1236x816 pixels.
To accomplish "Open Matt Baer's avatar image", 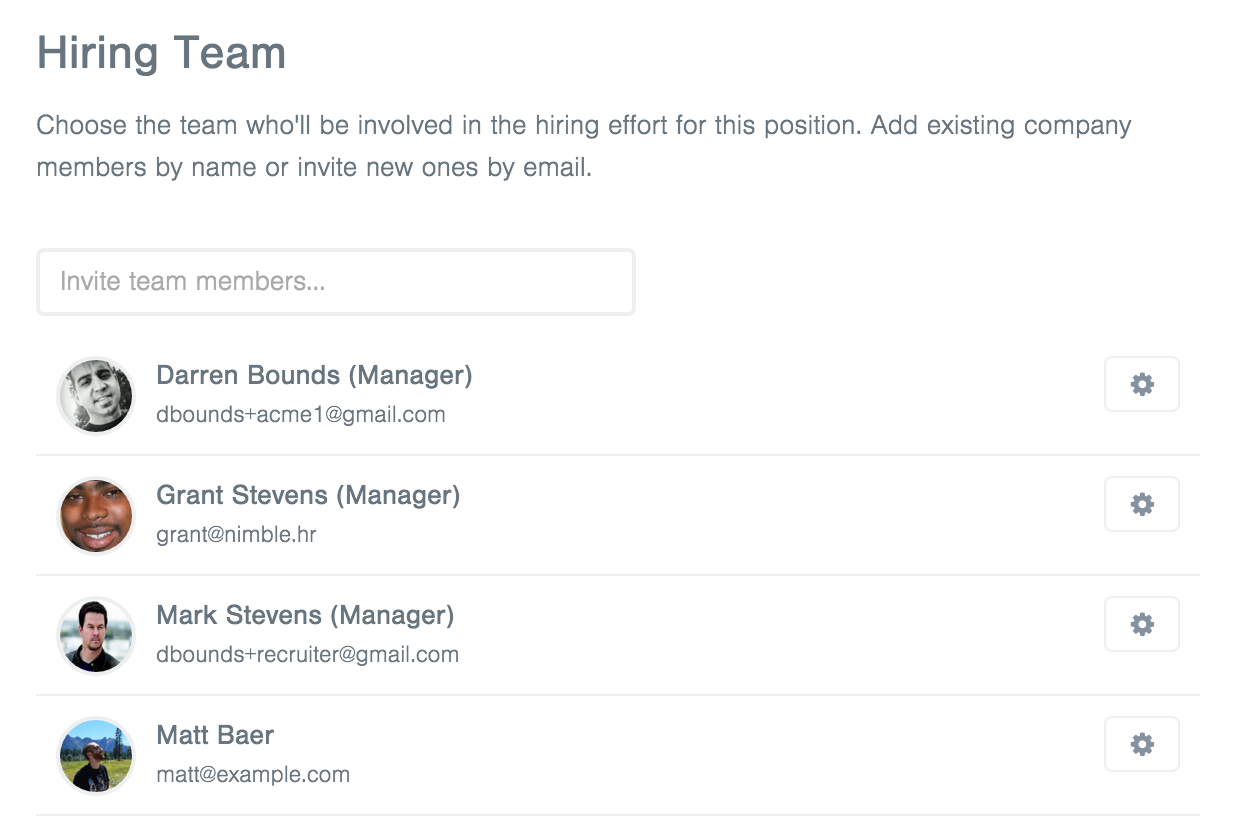I will 96,756.
